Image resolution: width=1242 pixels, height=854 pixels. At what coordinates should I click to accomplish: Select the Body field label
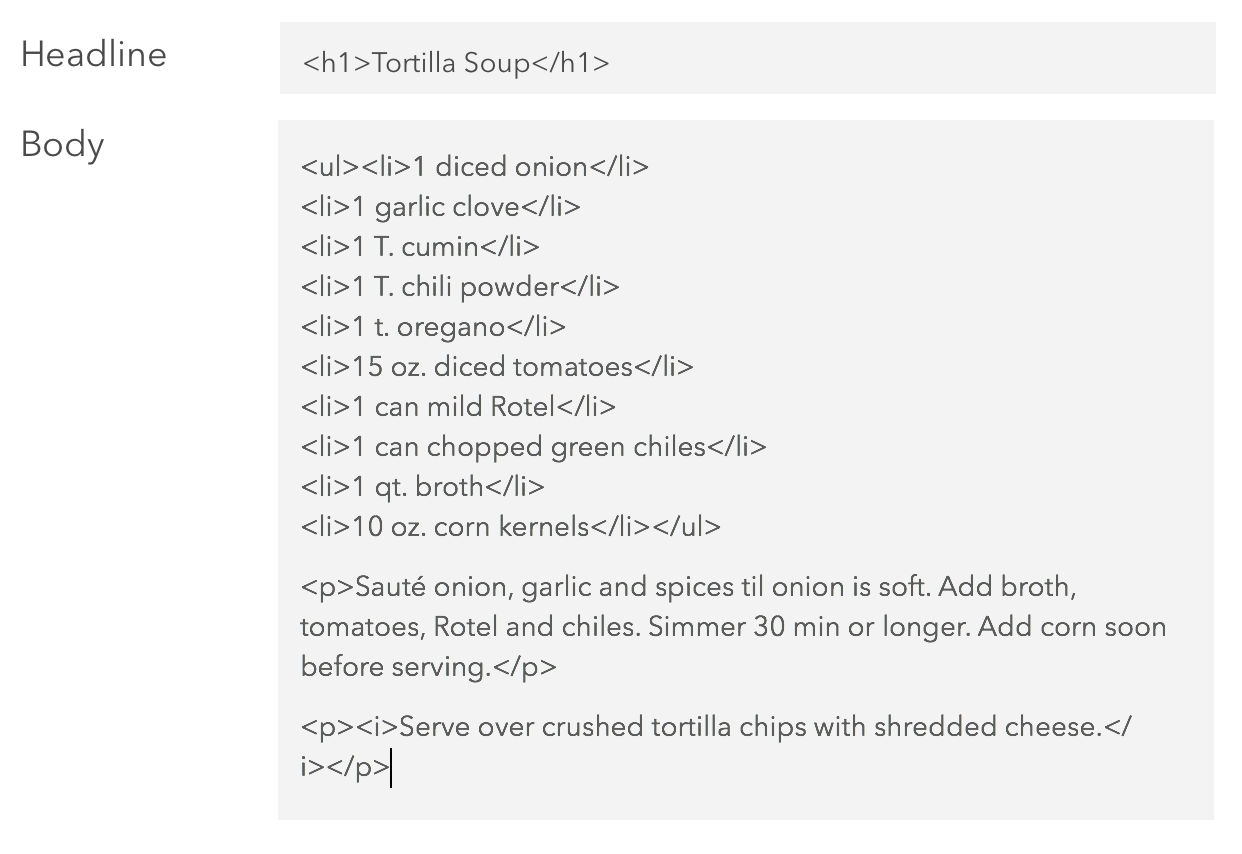point(62,145)
